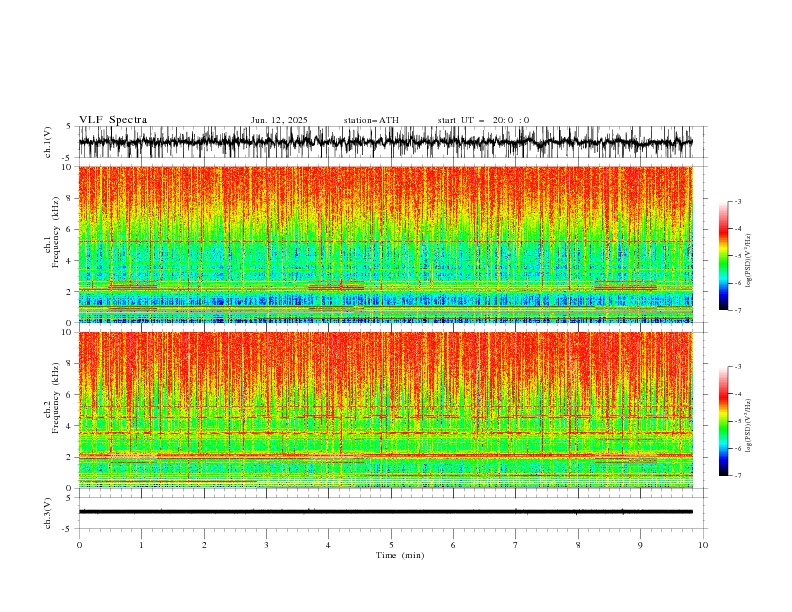792x612 pixels.
Task: Click the 'ch.3(V)' waveform axis label
Action: 48,513
